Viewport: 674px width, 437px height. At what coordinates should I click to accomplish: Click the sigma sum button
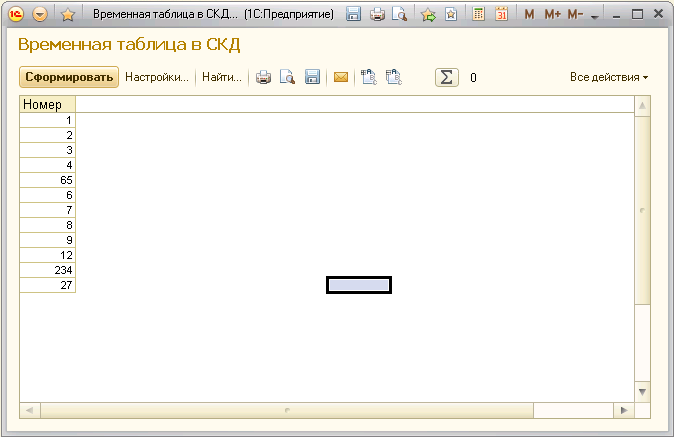pyautogui.click(x=447, y=77)
